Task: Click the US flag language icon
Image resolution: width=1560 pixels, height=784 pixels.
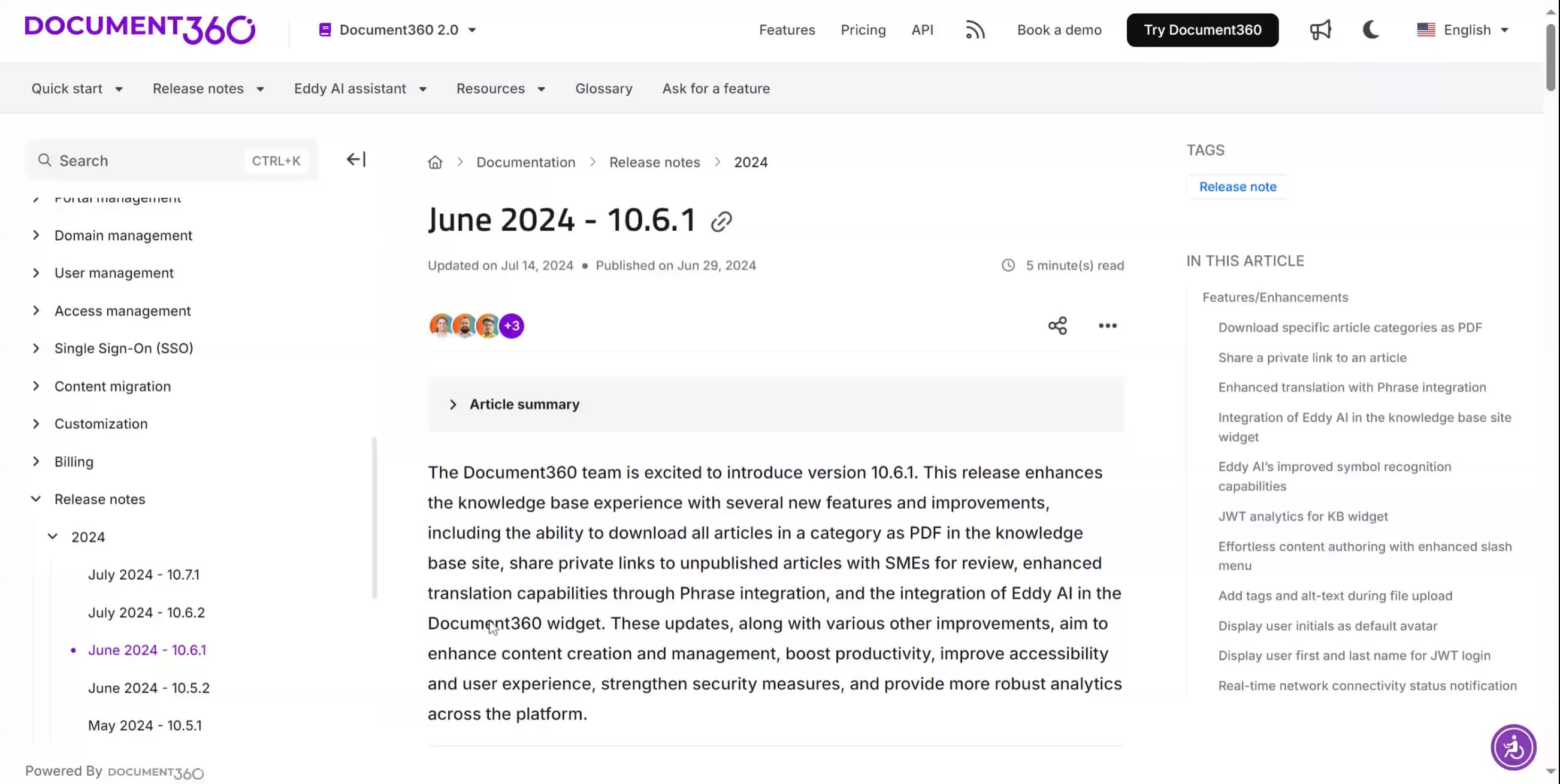Action: tap(1426, 30)
